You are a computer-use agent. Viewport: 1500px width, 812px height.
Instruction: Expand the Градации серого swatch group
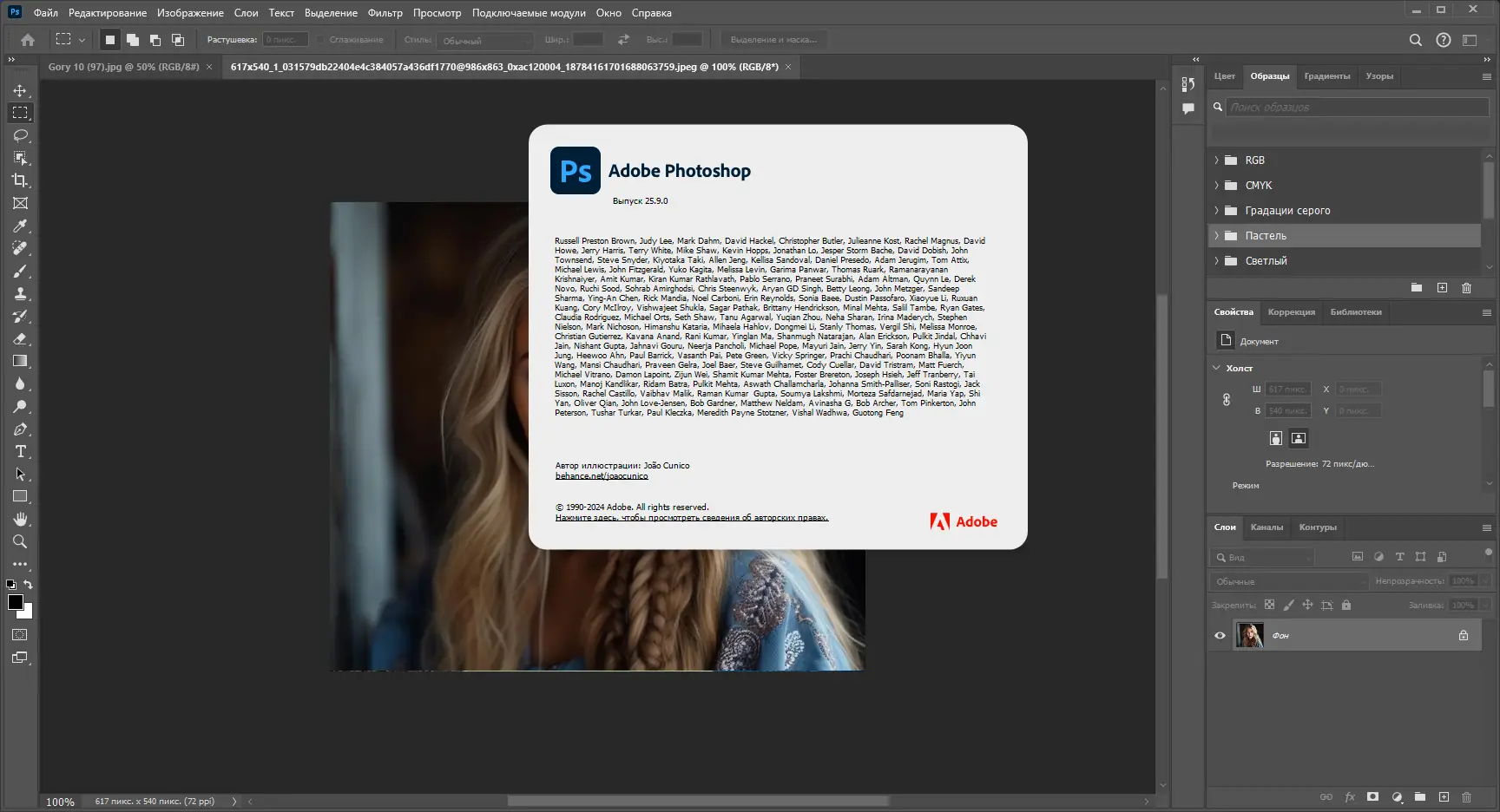point(1217,211)
